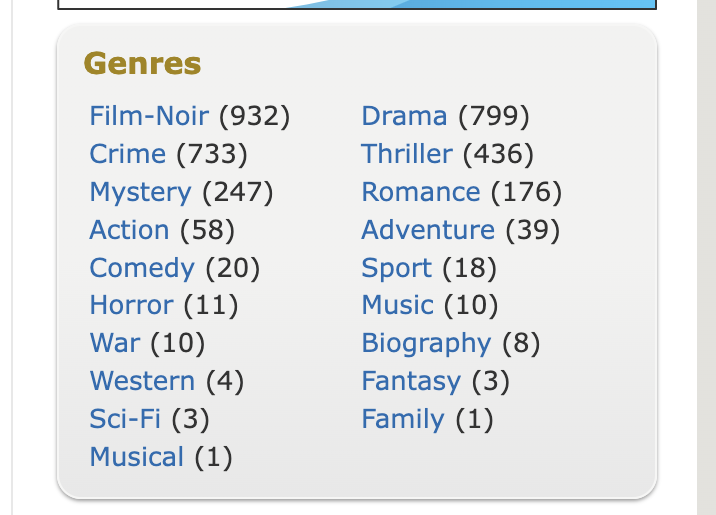This screenshot has width=716, height=515.
Task: Select the Biography genre link
Action: tap(426, 343)
